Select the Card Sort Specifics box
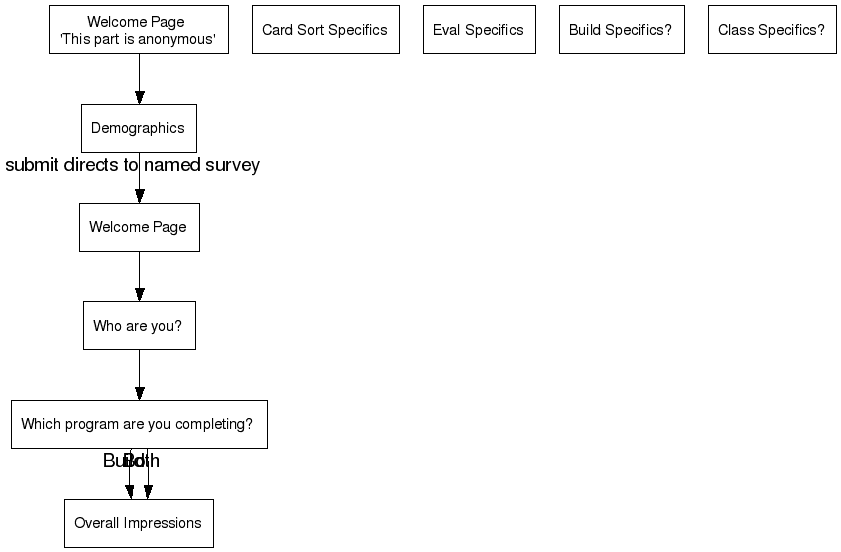 click(x=325, y=30)
